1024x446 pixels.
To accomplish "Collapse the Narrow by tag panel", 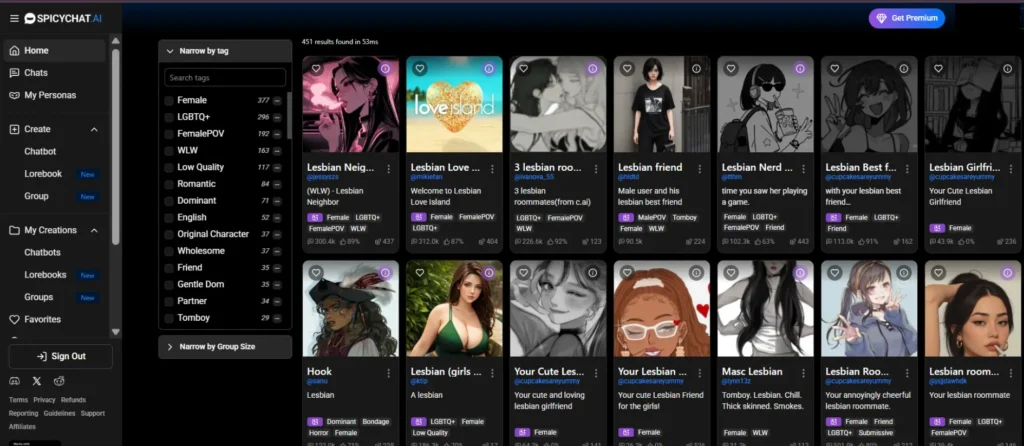I will pyautogui.click(x=170, y=50).
